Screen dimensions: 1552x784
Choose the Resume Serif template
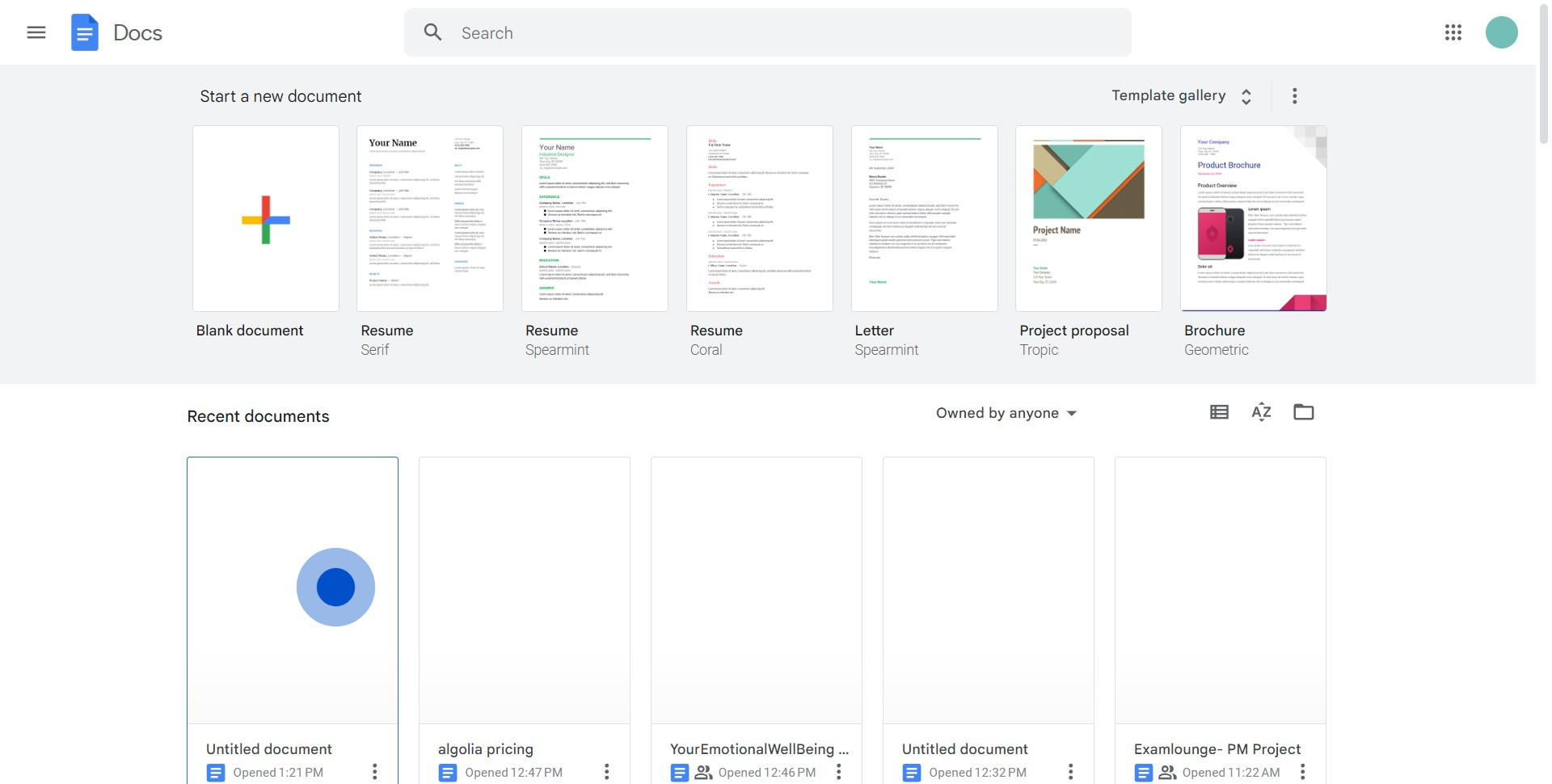(430, 219)
